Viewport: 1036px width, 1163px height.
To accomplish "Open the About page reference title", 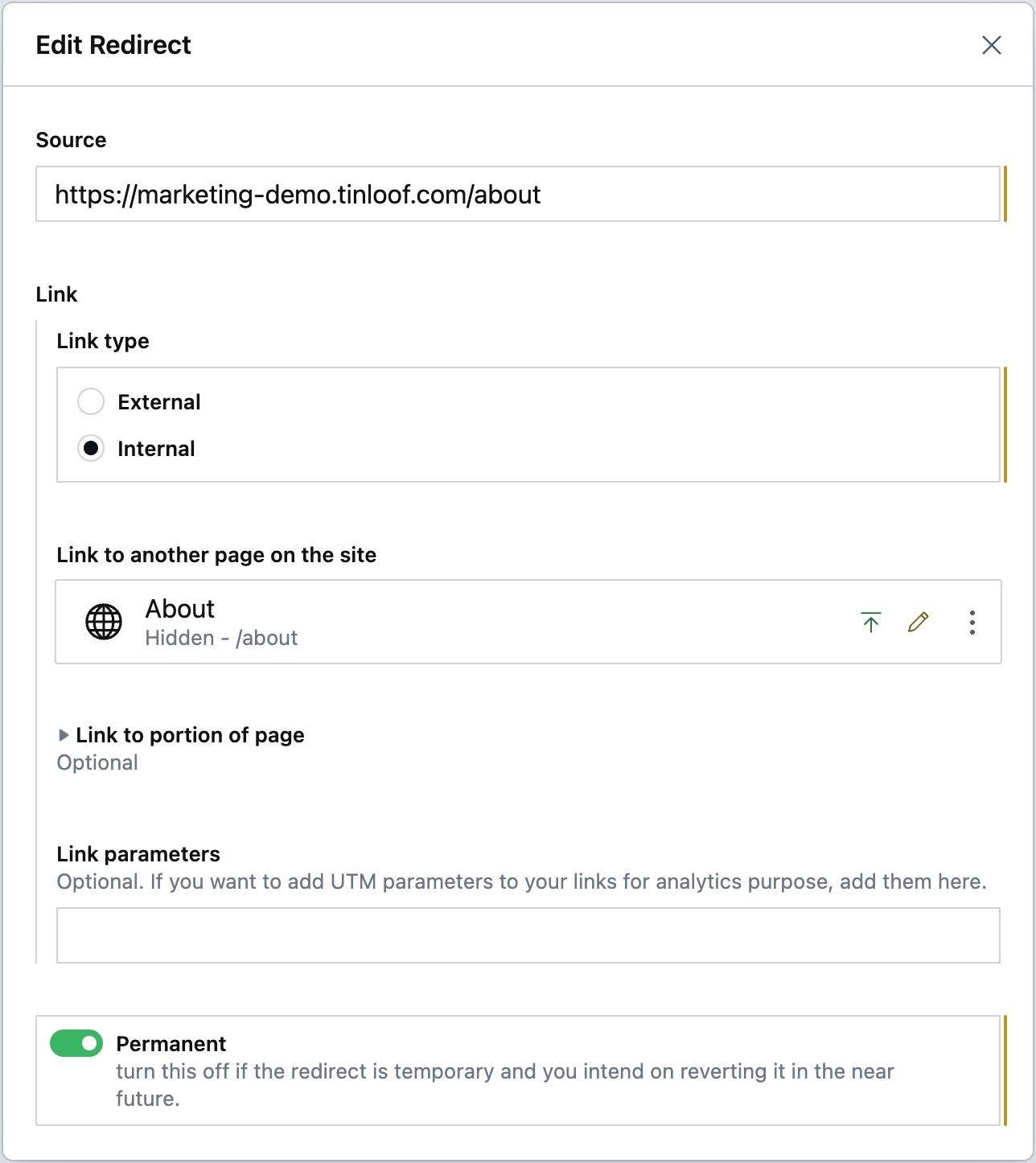I will click(x=180, y=609).
